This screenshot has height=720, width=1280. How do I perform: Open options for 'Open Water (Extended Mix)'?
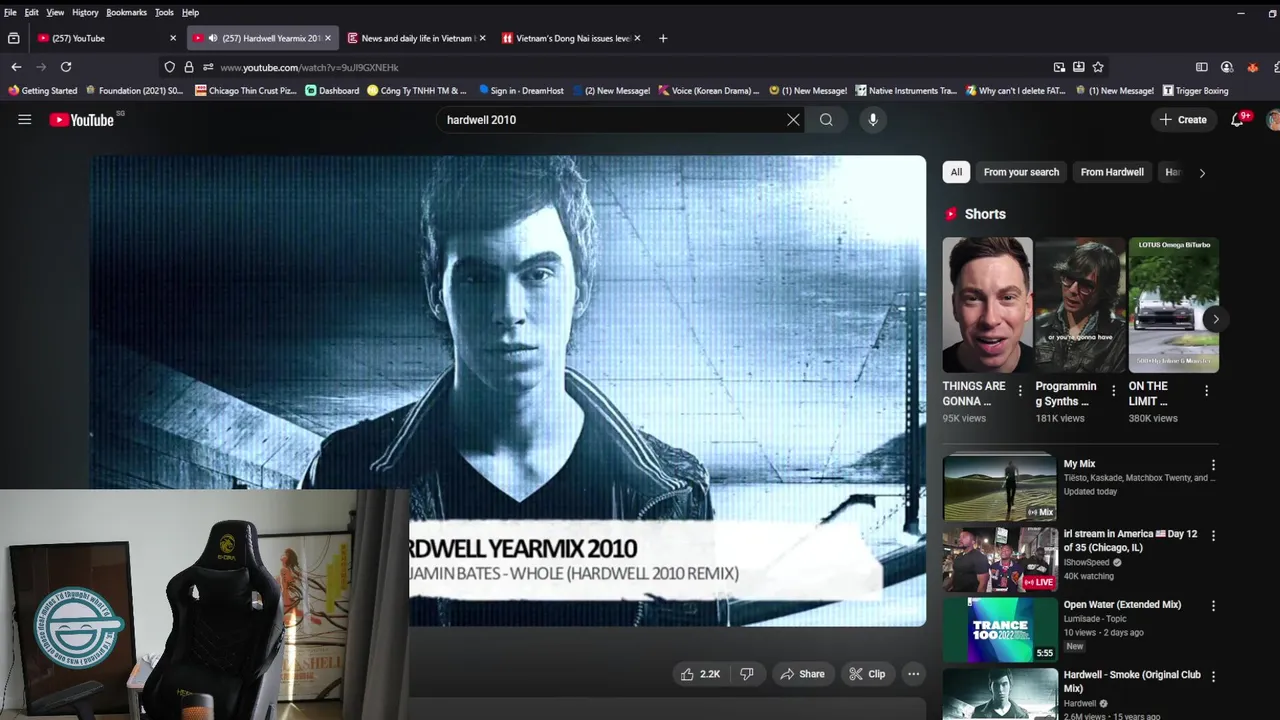click(1213, 606)
